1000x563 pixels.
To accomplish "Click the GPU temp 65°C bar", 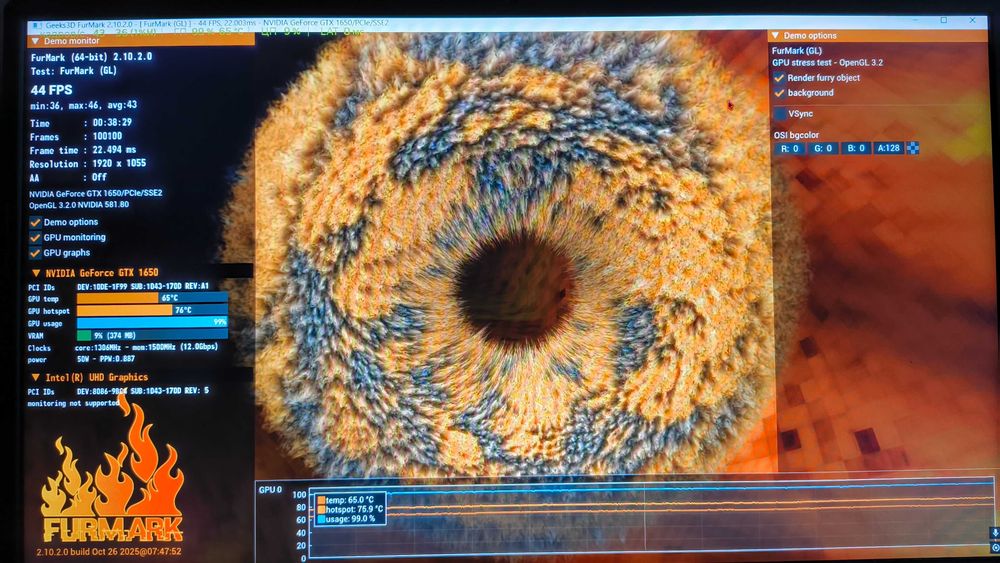I will (x=152, y=298).
